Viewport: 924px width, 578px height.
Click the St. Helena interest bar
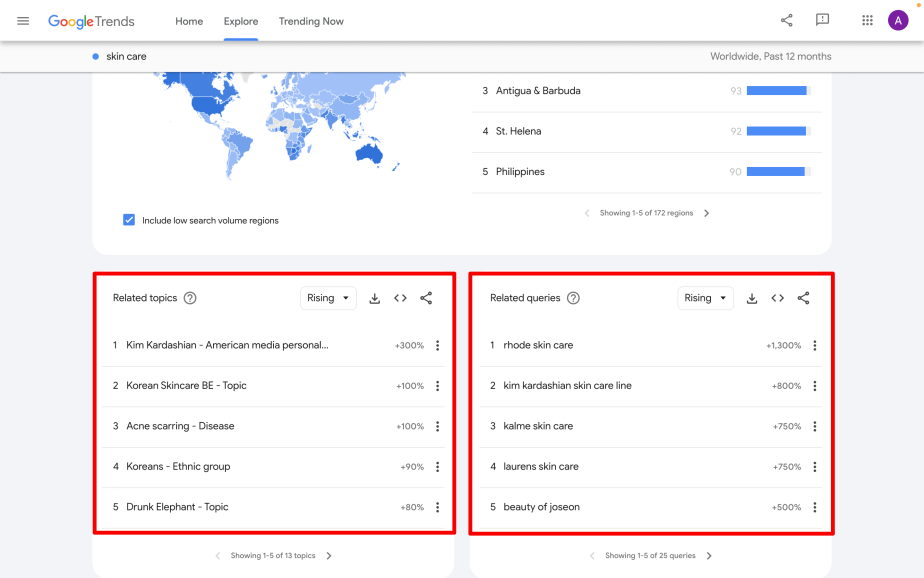coord(778,131)
